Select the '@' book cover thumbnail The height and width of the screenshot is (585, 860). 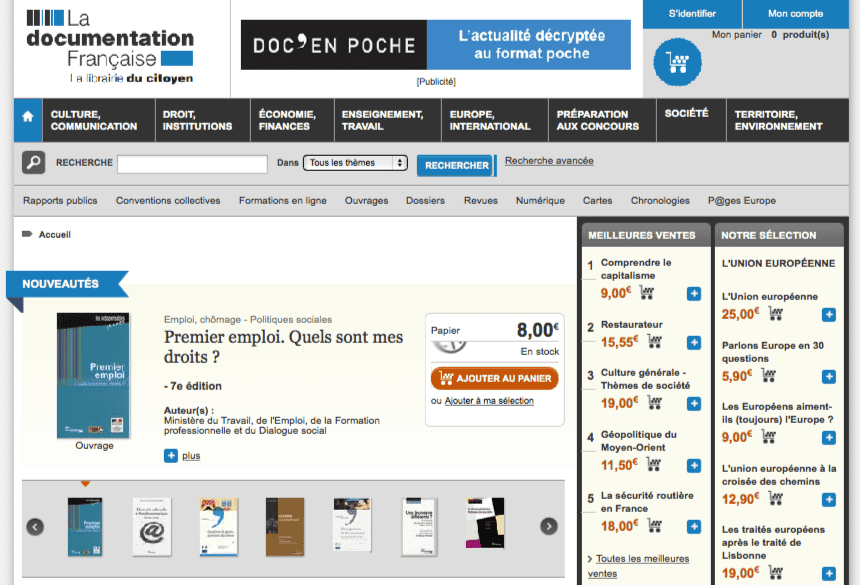pyautogui.click(x=152, y=527)
